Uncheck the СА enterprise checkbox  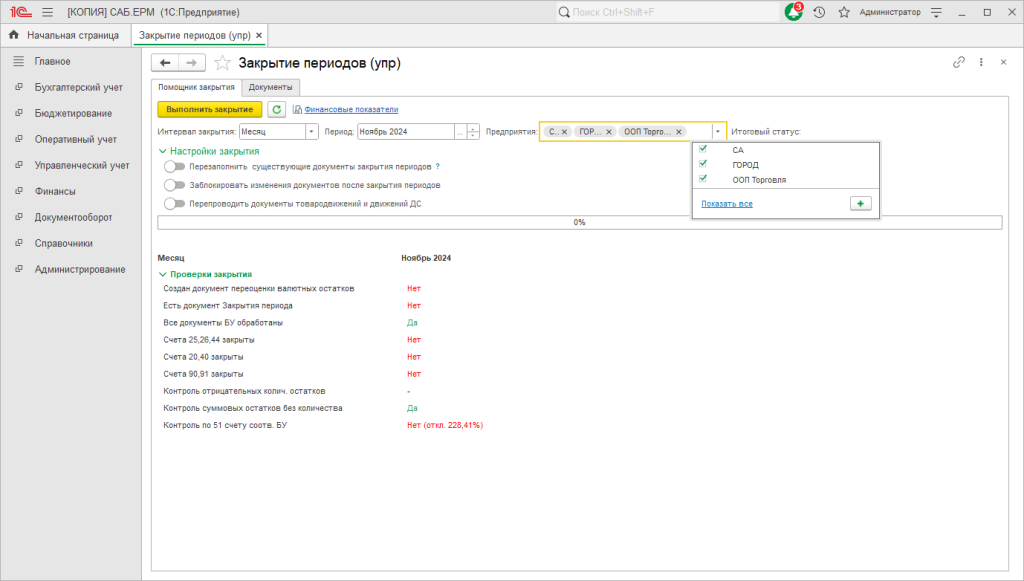pos(703,149)
